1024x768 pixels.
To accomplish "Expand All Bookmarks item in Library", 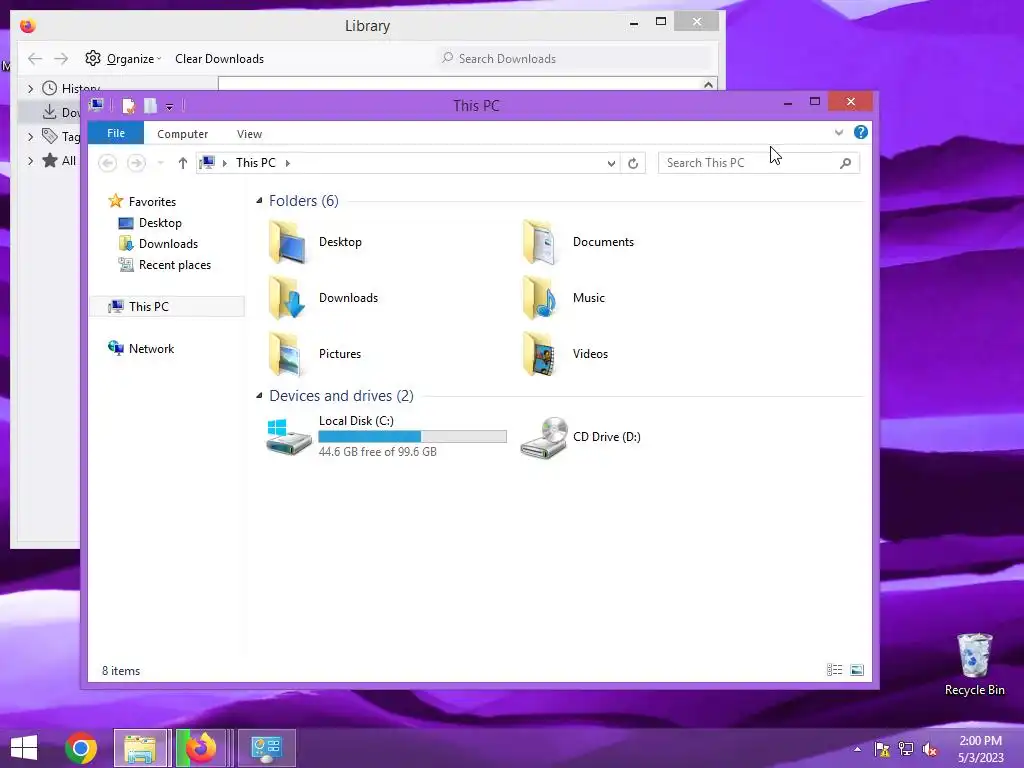I will [30, 161].
